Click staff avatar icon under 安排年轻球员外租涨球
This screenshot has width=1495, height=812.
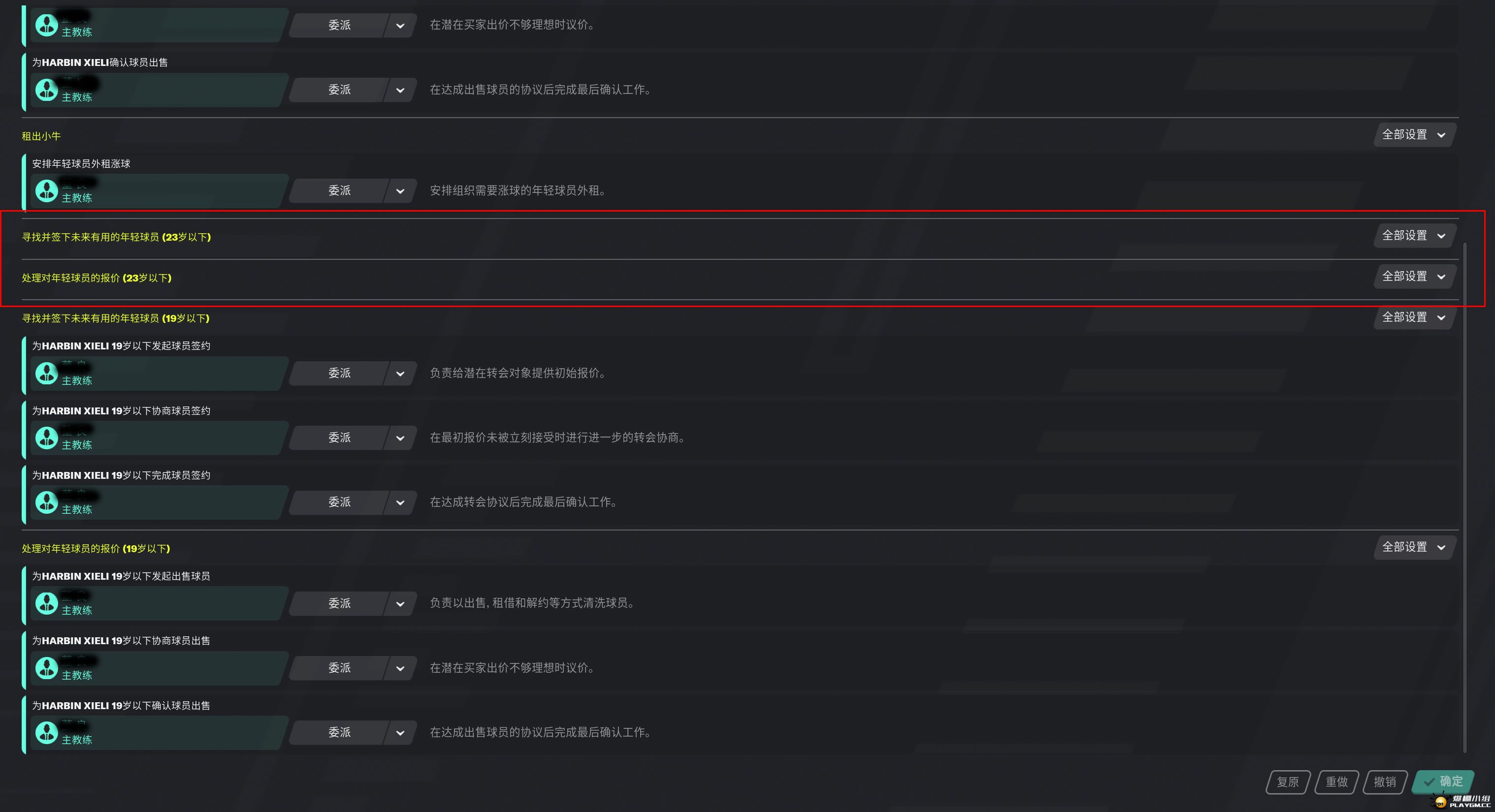pos(46,190)
